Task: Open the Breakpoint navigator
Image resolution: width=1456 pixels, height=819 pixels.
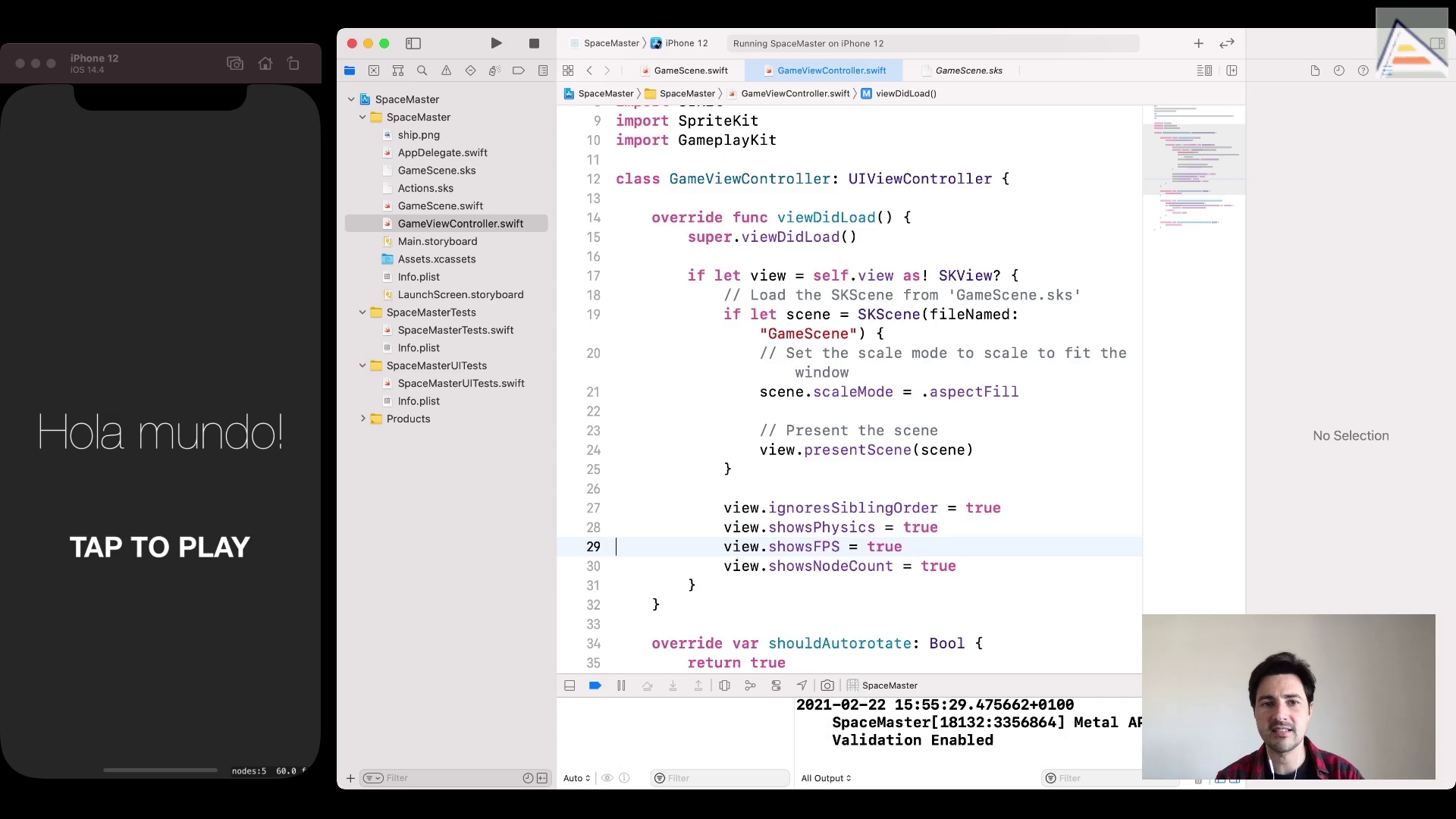Action: pyautogui.click(x=519, y=71)
